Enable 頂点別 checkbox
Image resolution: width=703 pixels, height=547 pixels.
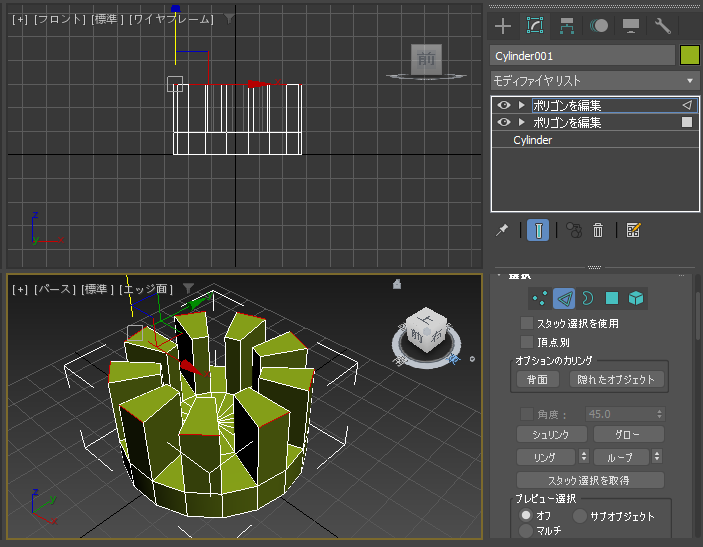tap(527, 342)
